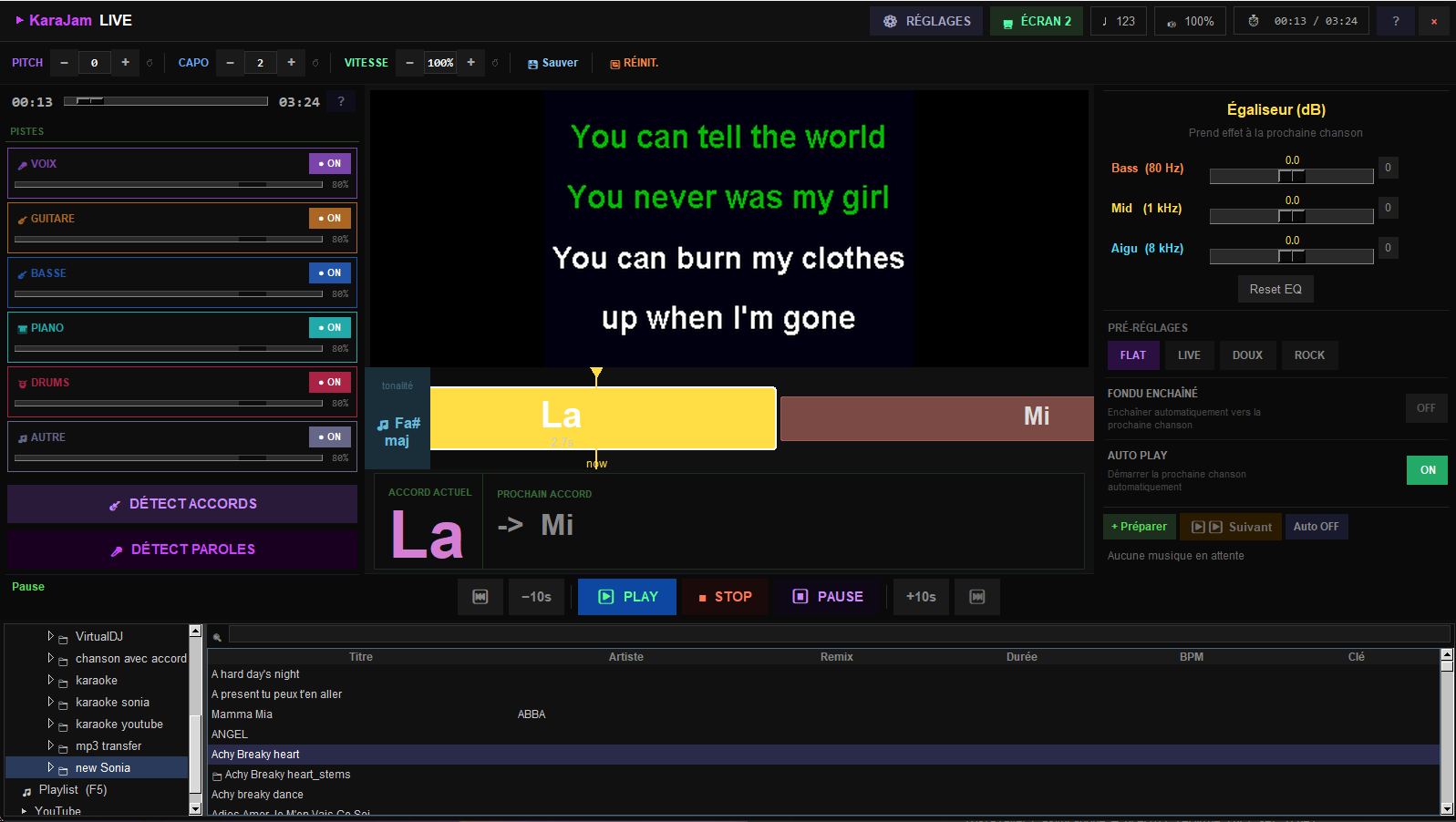Increase PITCH with plus button

(125, 63)
